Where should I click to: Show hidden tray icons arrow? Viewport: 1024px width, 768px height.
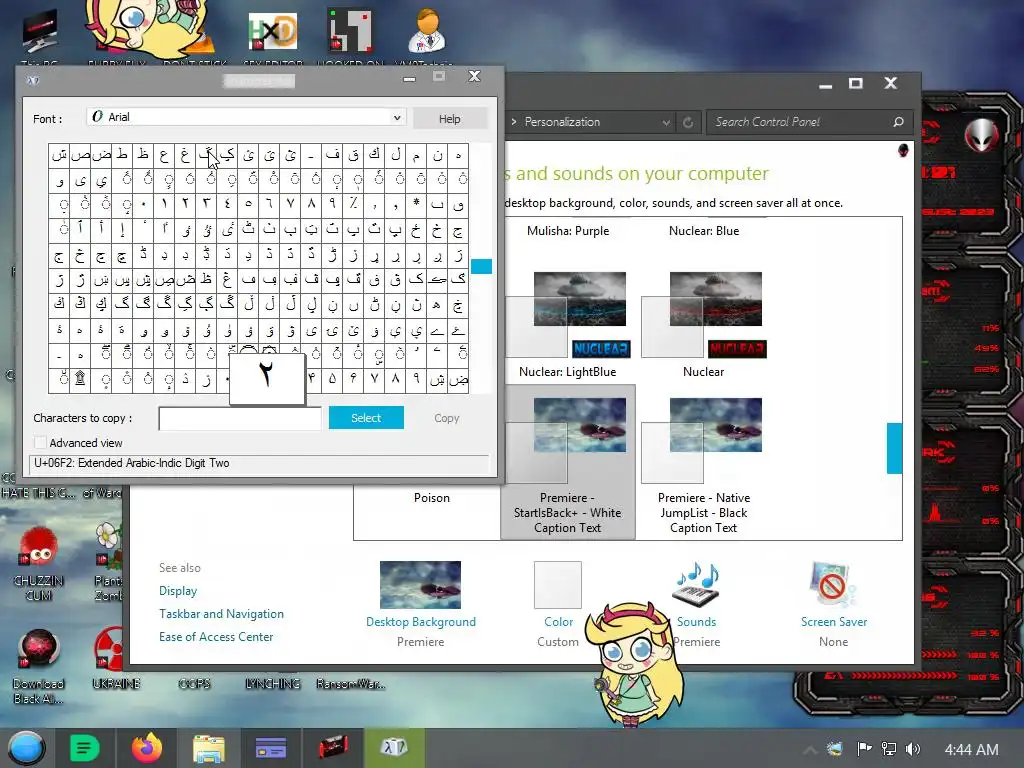809,750
